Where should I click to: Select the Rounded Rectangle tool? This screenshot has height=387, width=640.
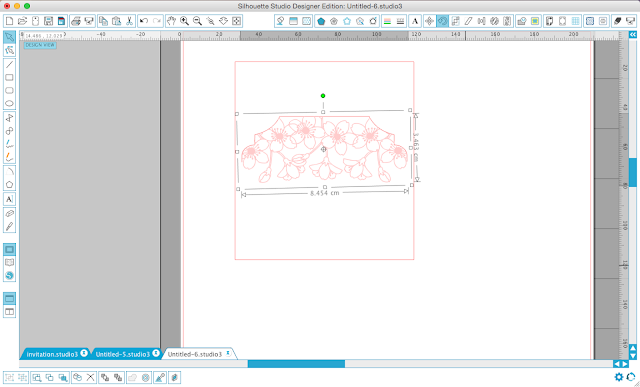[x=9, y=91]
